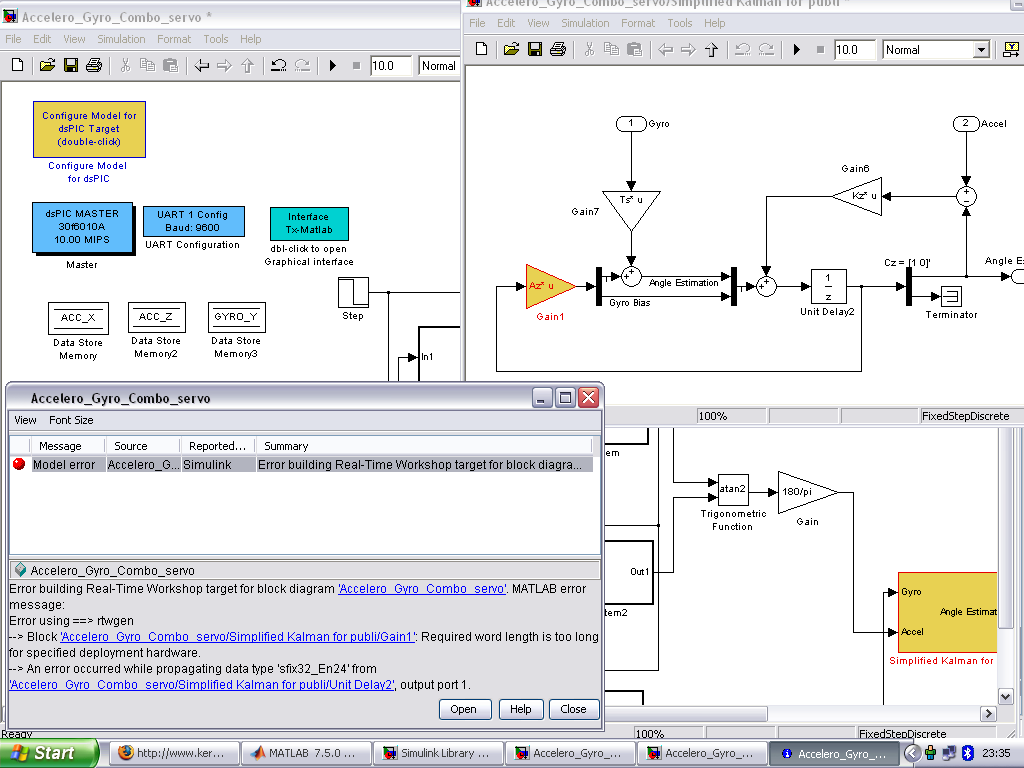Click the Open button in error dialog
1024x768 pixels.
[463, 709]
